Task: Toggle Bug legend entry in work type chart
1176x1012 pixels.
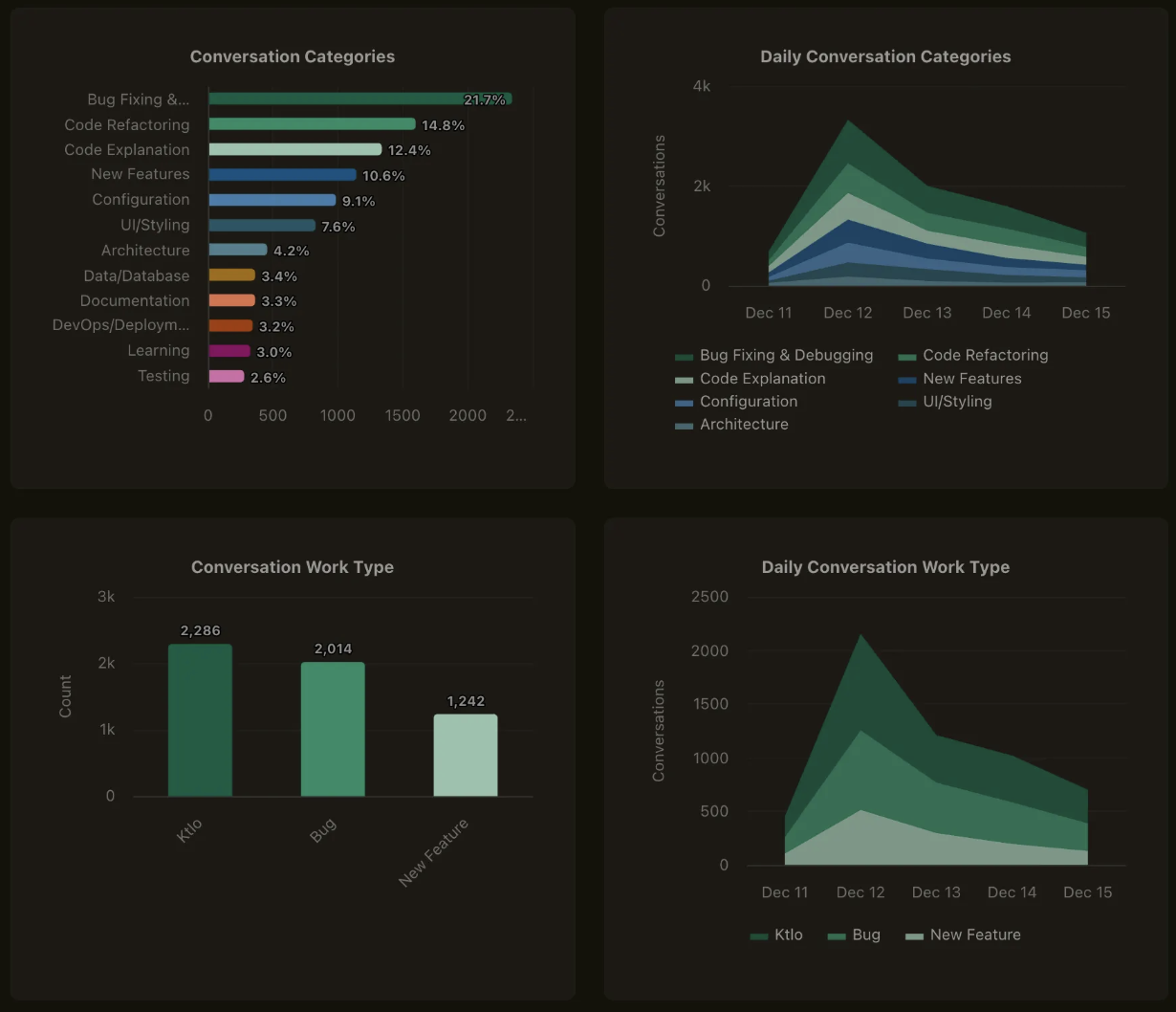Action: pos(854,935)
